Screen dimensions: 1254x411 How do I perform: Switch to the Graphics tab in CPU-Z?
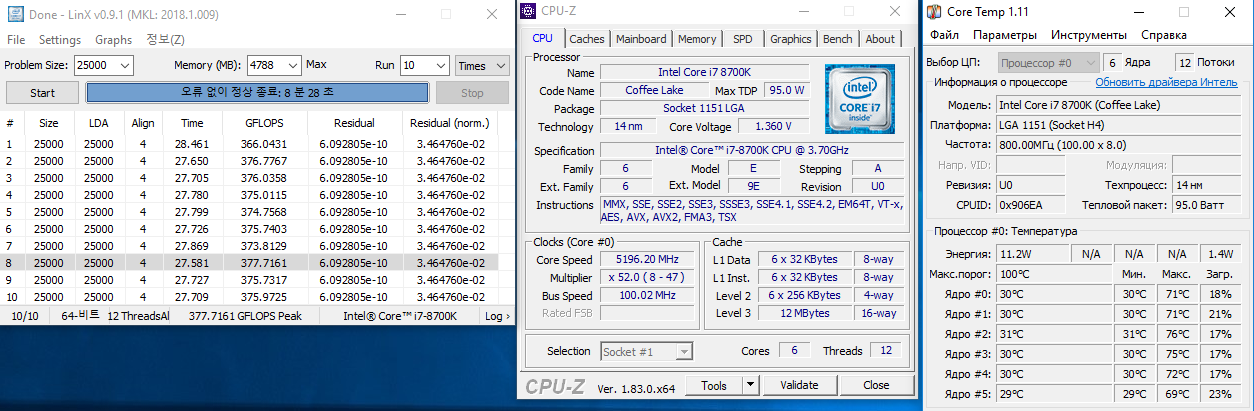pos(790,39)
